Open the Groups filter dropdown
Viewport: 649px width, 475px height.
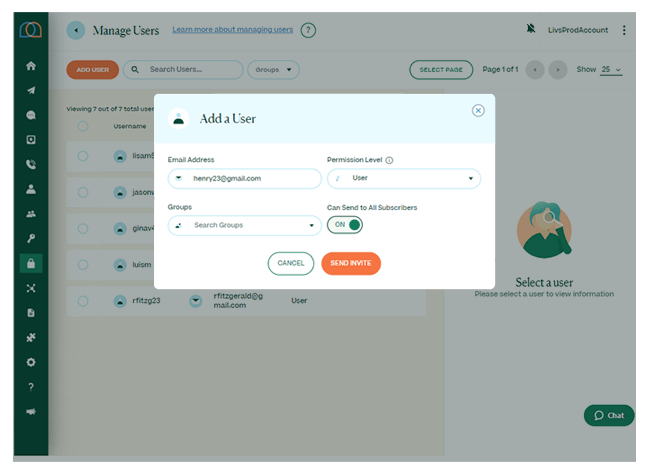pyautogui.click(x=273, y=70)
